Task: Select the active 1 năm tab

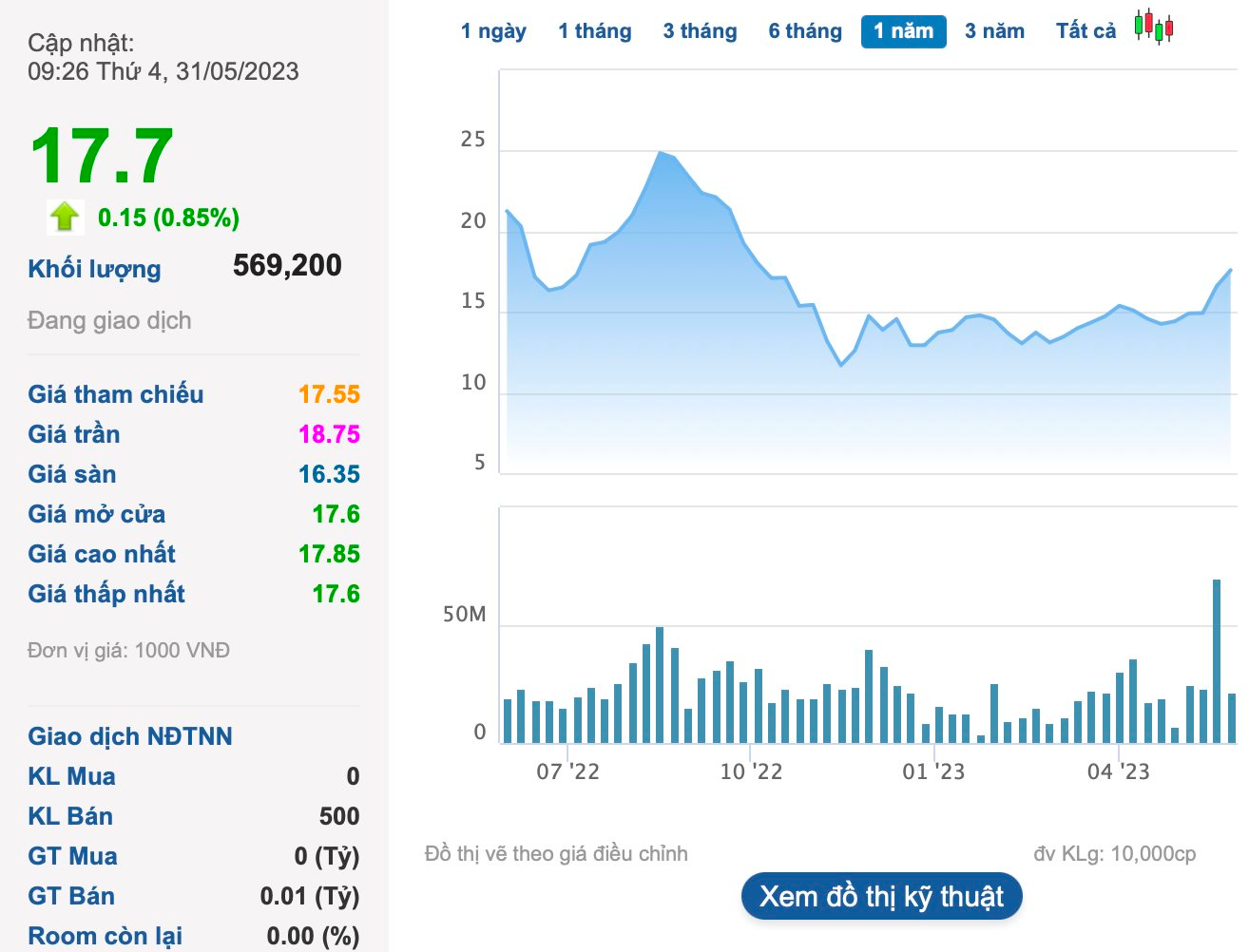Action: pos(904,31)
